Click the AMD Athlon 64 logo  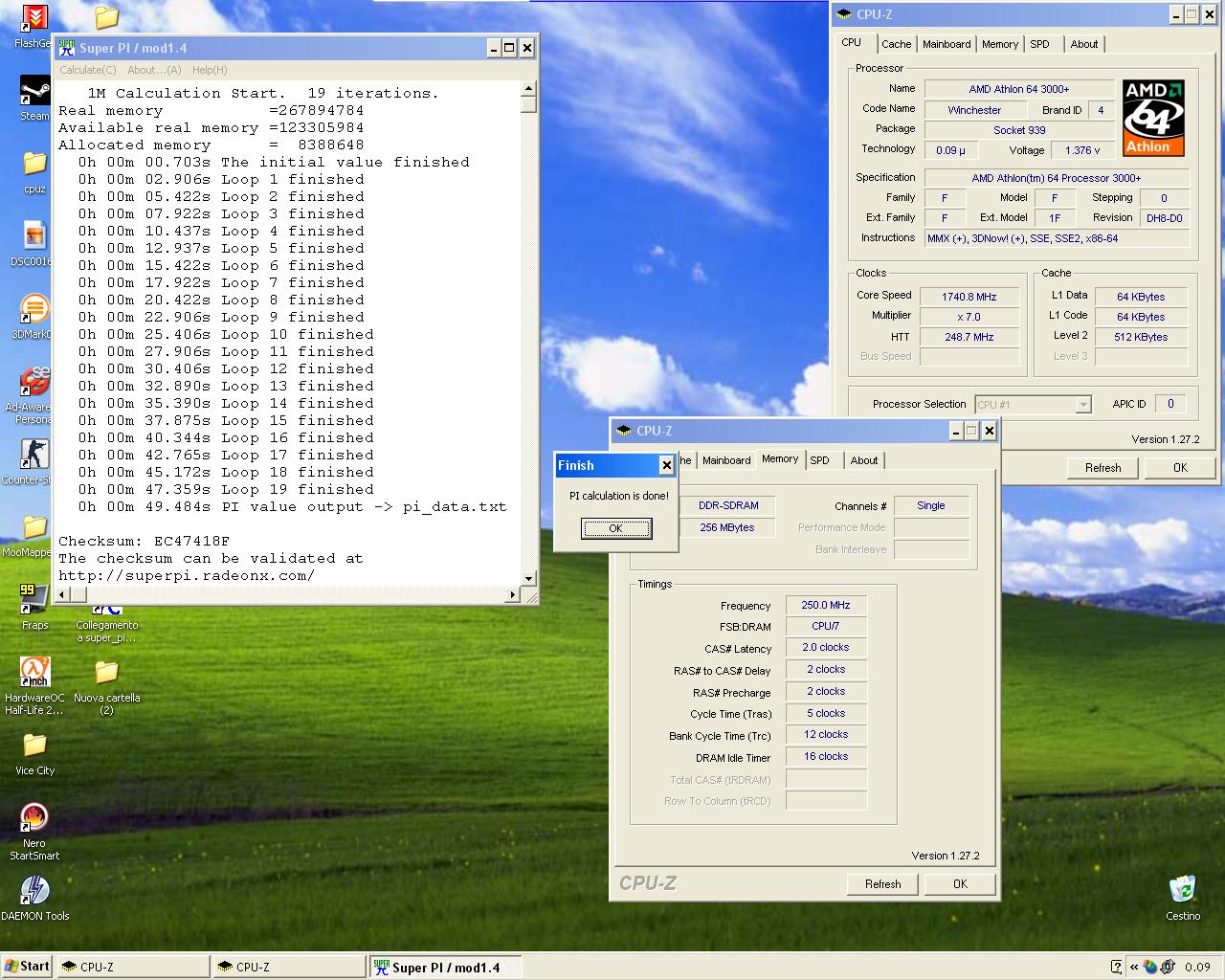click(x=1152, y=118)
